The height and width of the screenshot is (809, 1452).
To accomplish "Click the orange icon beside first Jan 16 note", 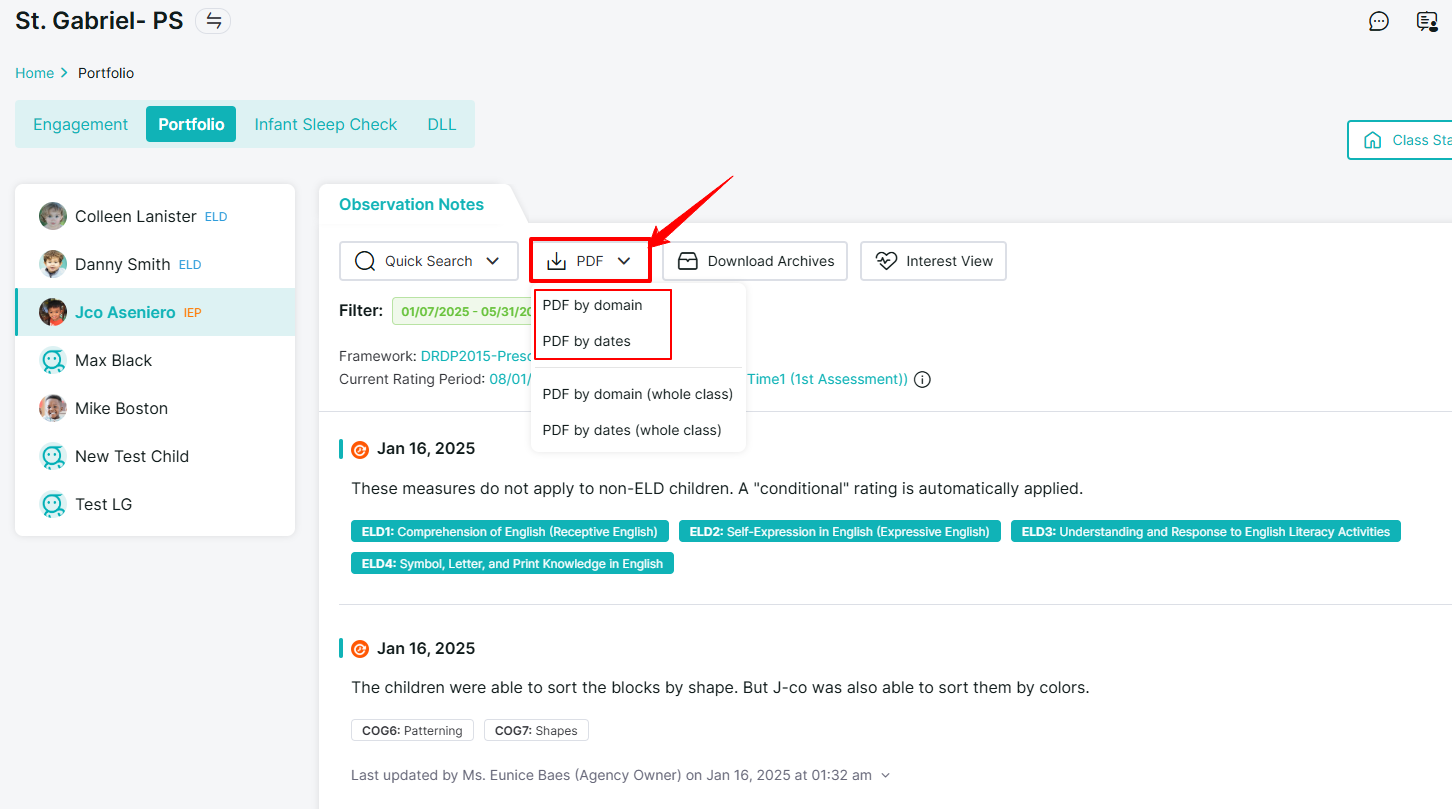I will coord(360,449).
